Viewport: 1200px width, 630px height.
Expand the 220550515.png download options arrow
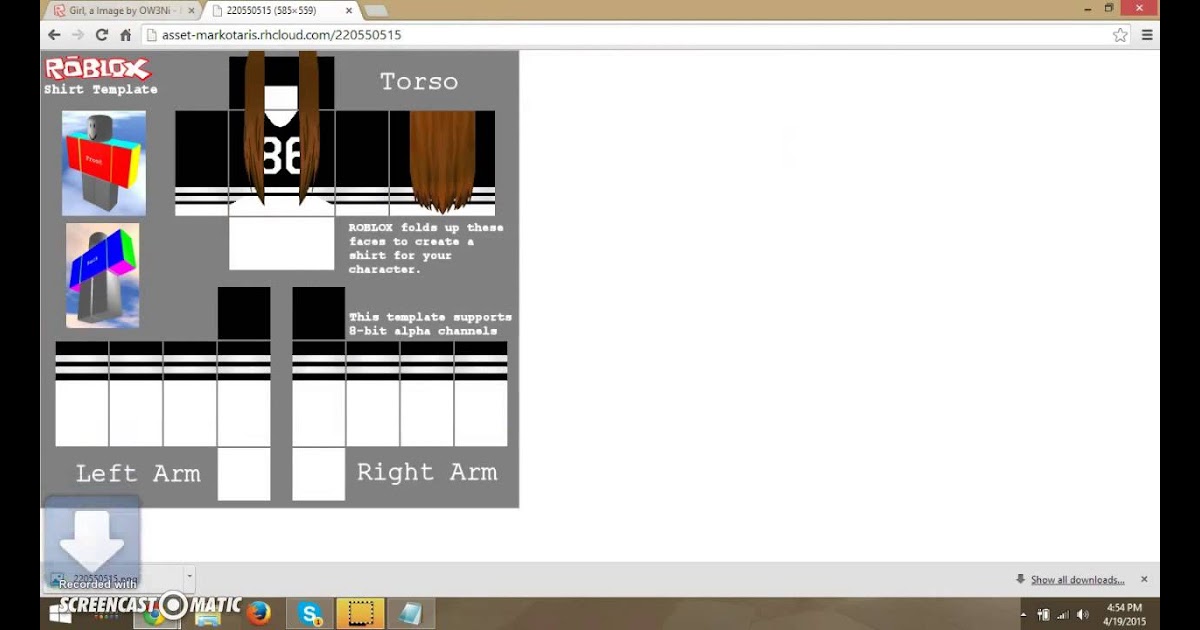click(x=189, y=578)
